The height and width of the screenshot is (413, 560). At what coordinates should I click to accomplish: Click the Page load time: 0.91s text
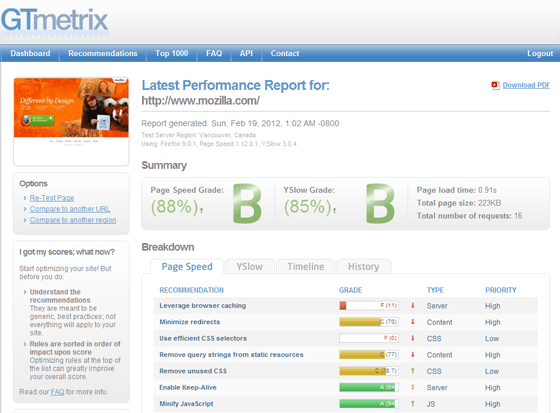tap(457, 190)
